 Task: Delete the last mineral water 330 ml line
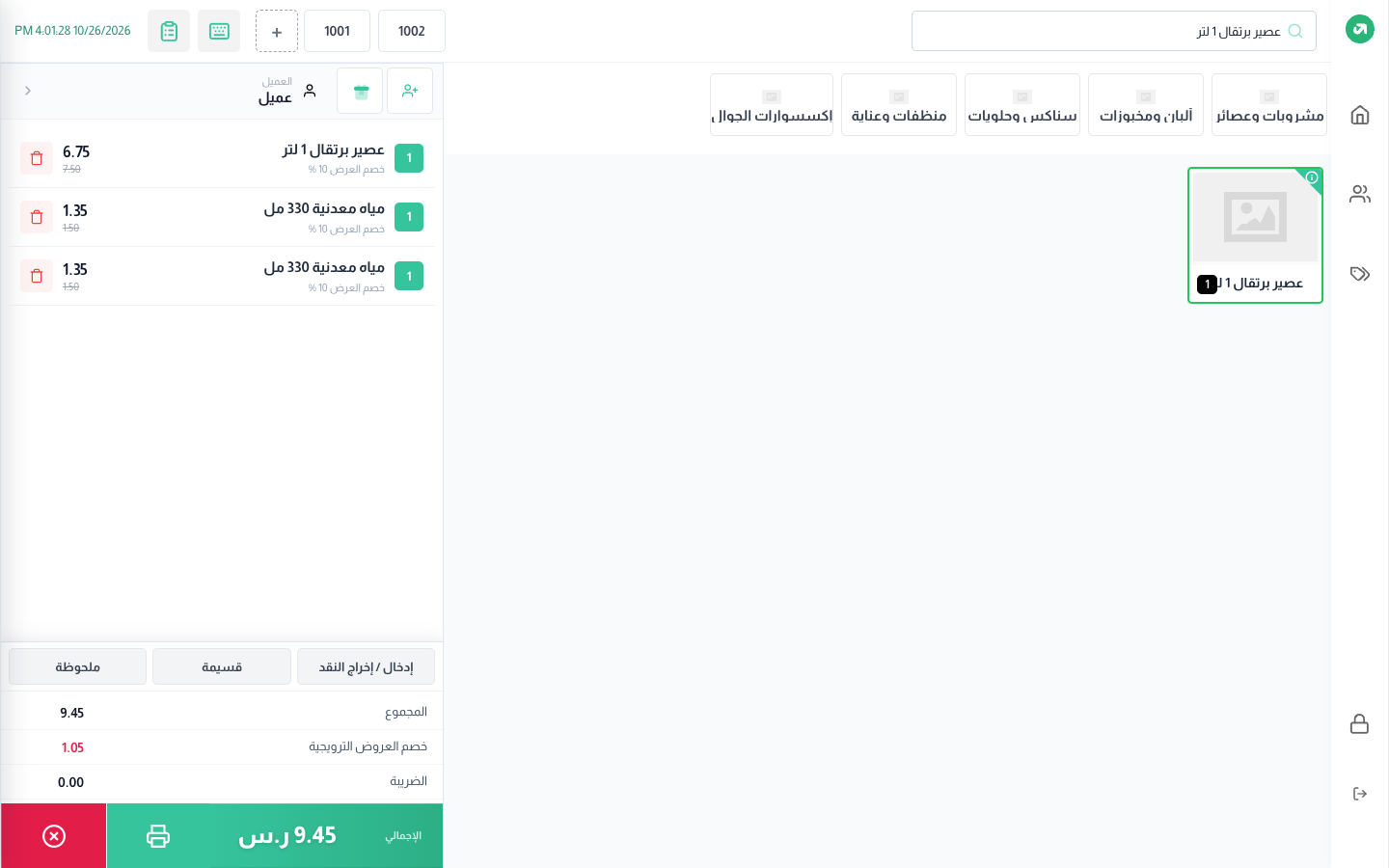point(37,276)
